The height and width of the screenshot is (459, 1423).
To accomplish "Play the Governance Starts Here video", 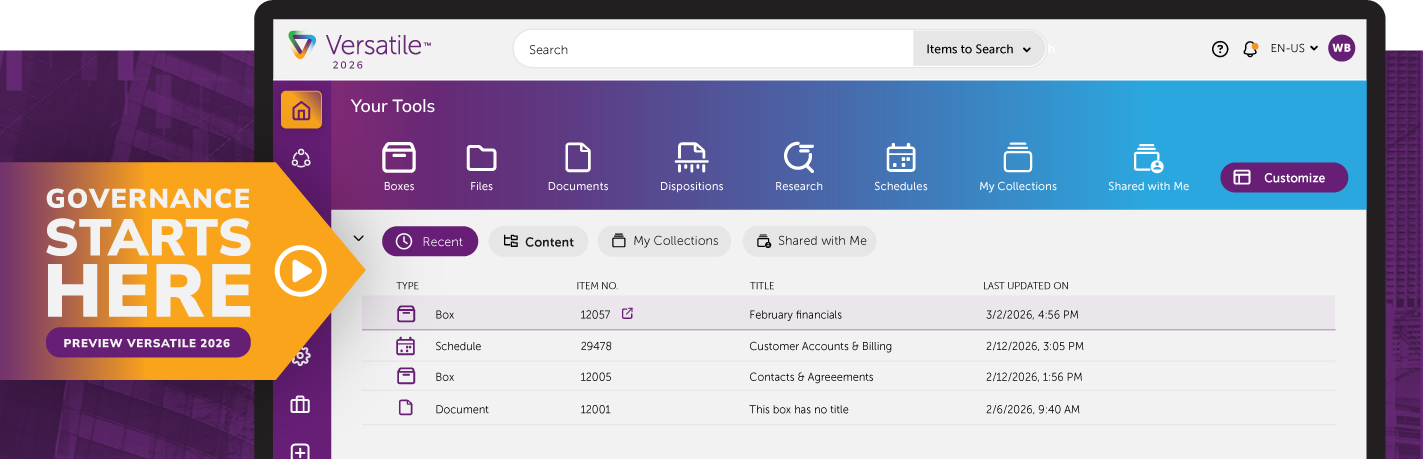I will 300,270.
